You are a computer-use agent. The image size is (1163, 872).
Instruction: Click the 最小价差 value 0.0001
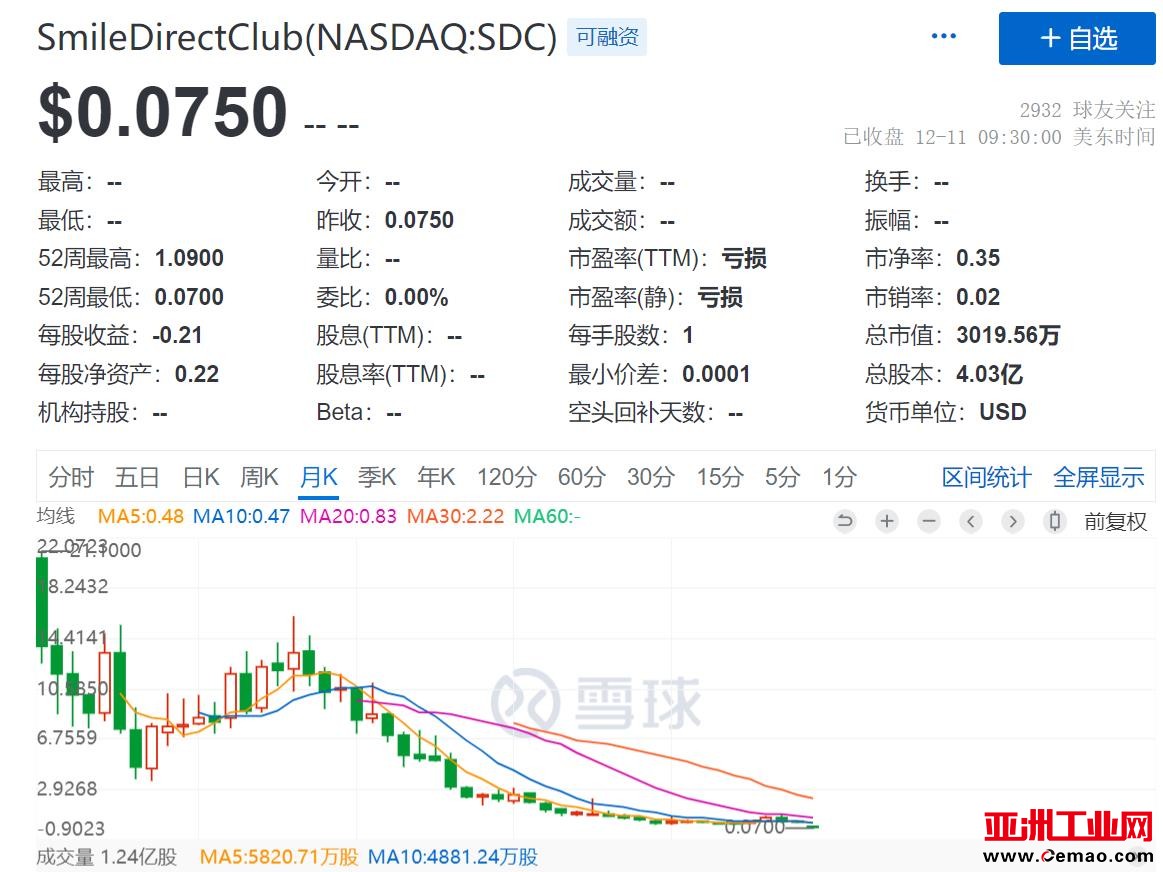coord(716,374)
